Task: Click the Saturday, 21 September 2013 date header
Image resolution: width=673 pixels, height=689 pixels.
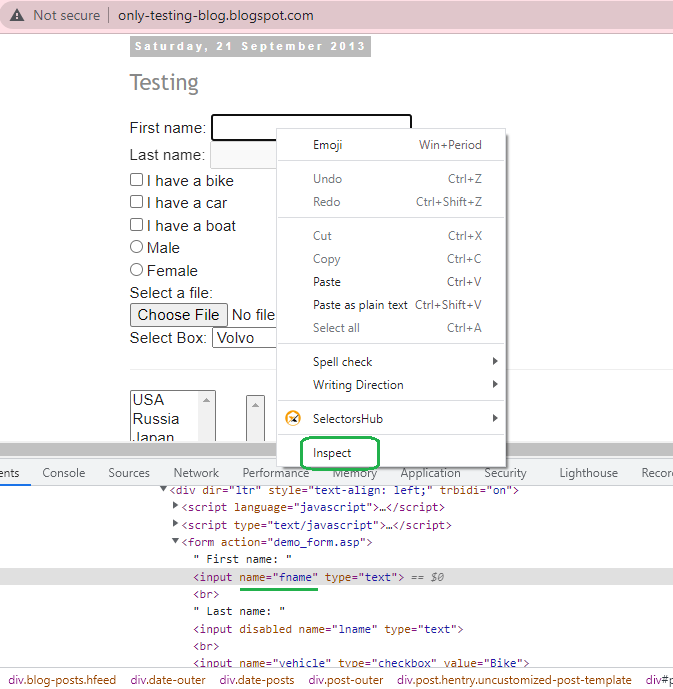Action: coord(250,46)
